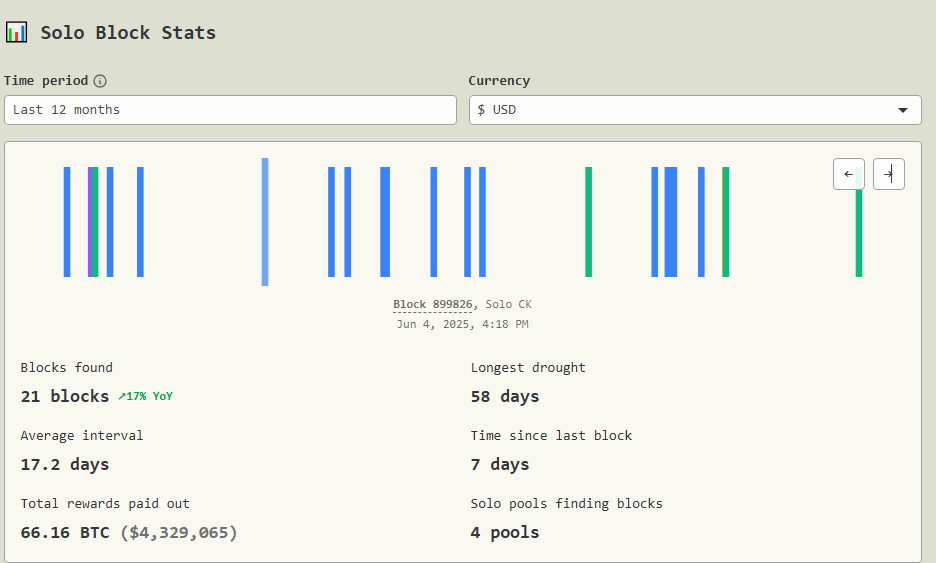Click the Average interval '17.2 days' value

pyautogui.click(x=65, y=464)
